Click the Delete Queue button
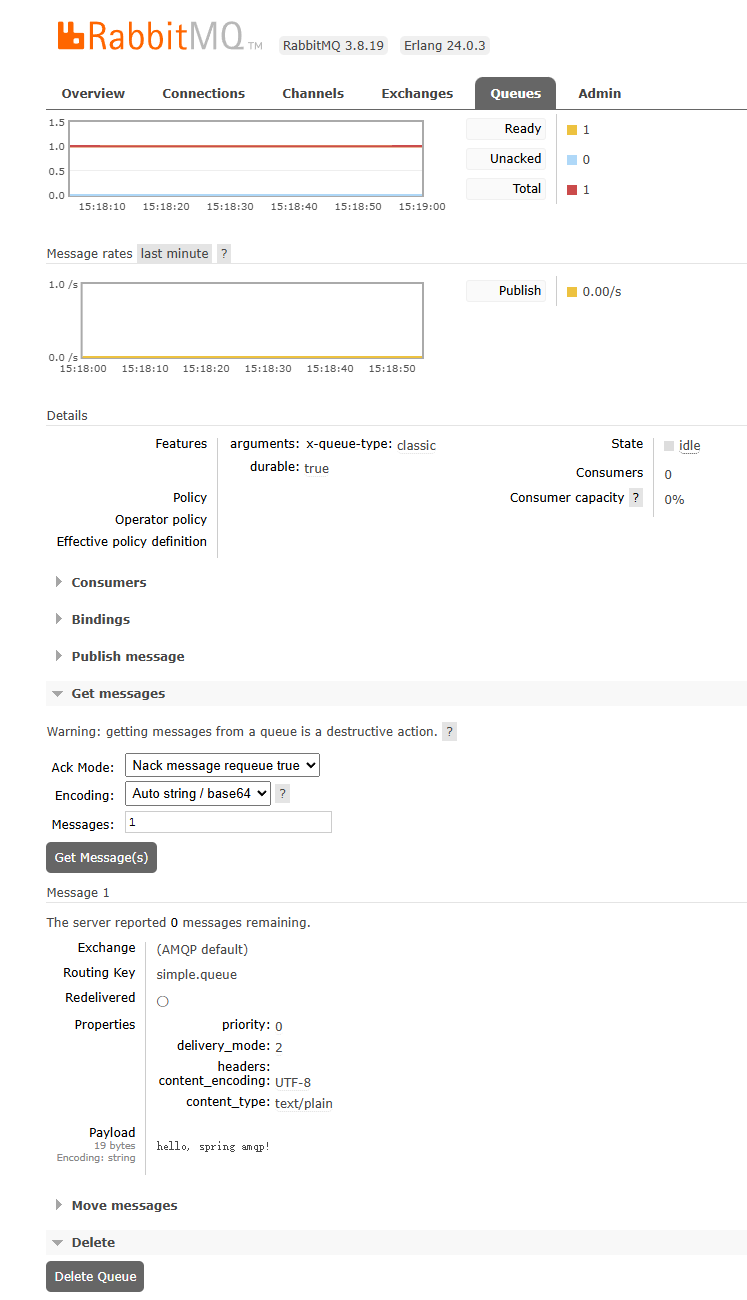 pyautogui.click(x=95, y=1276)
